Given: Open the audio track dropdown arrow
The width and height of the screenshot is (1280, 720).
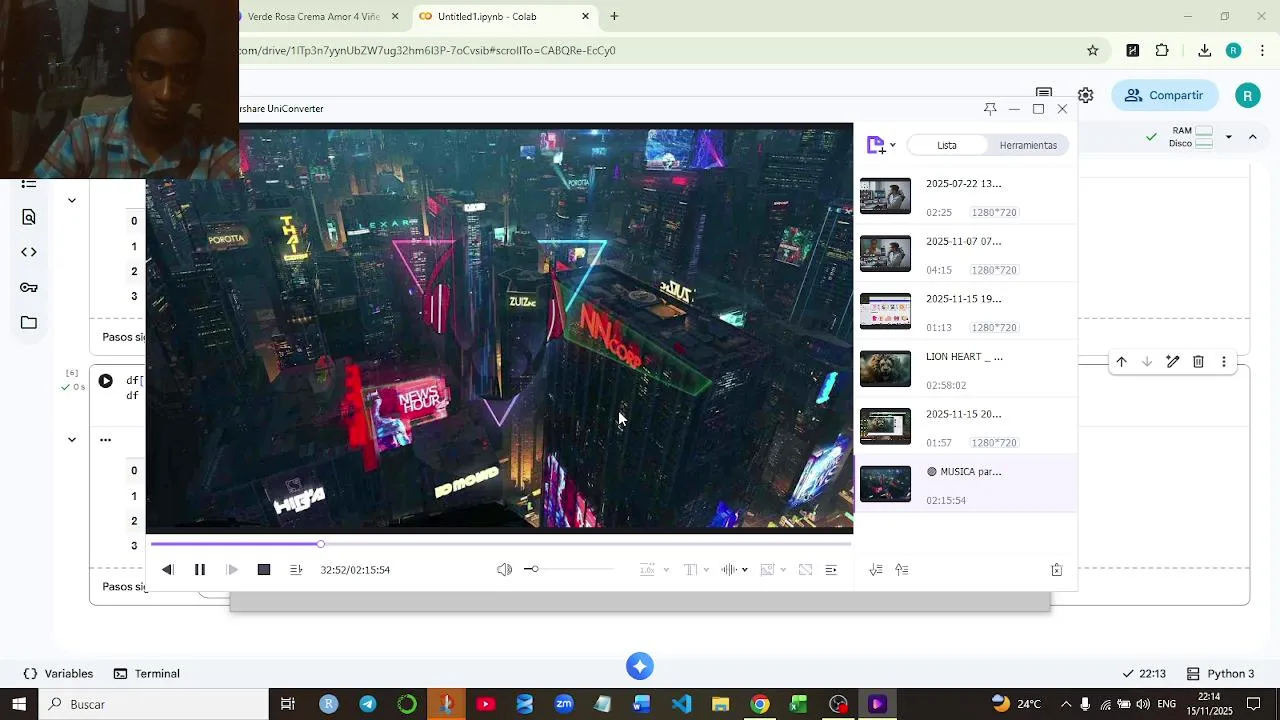Looking at the screenshot, I should coord(744,570).
